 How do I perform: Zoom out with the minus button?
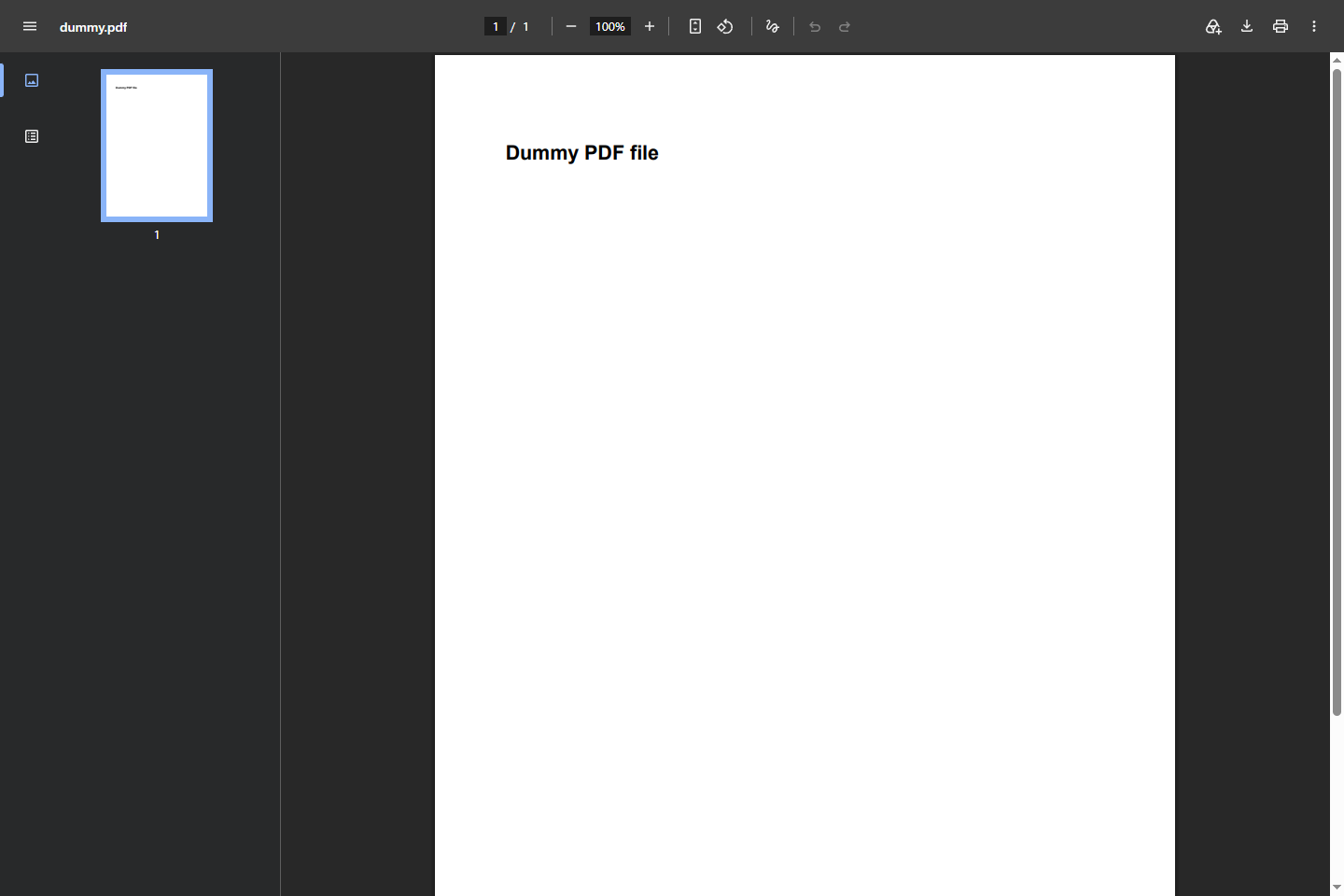[x=571, y=26]
